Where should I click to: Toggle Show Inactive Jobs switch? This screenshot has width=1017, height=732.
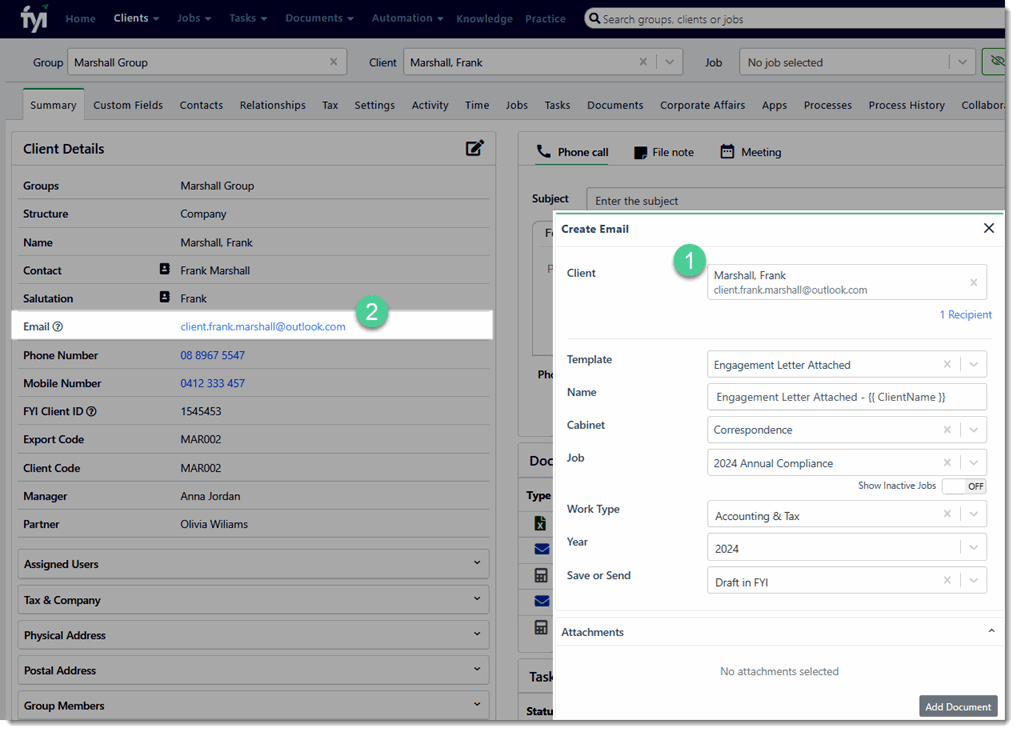coord(964,486)
